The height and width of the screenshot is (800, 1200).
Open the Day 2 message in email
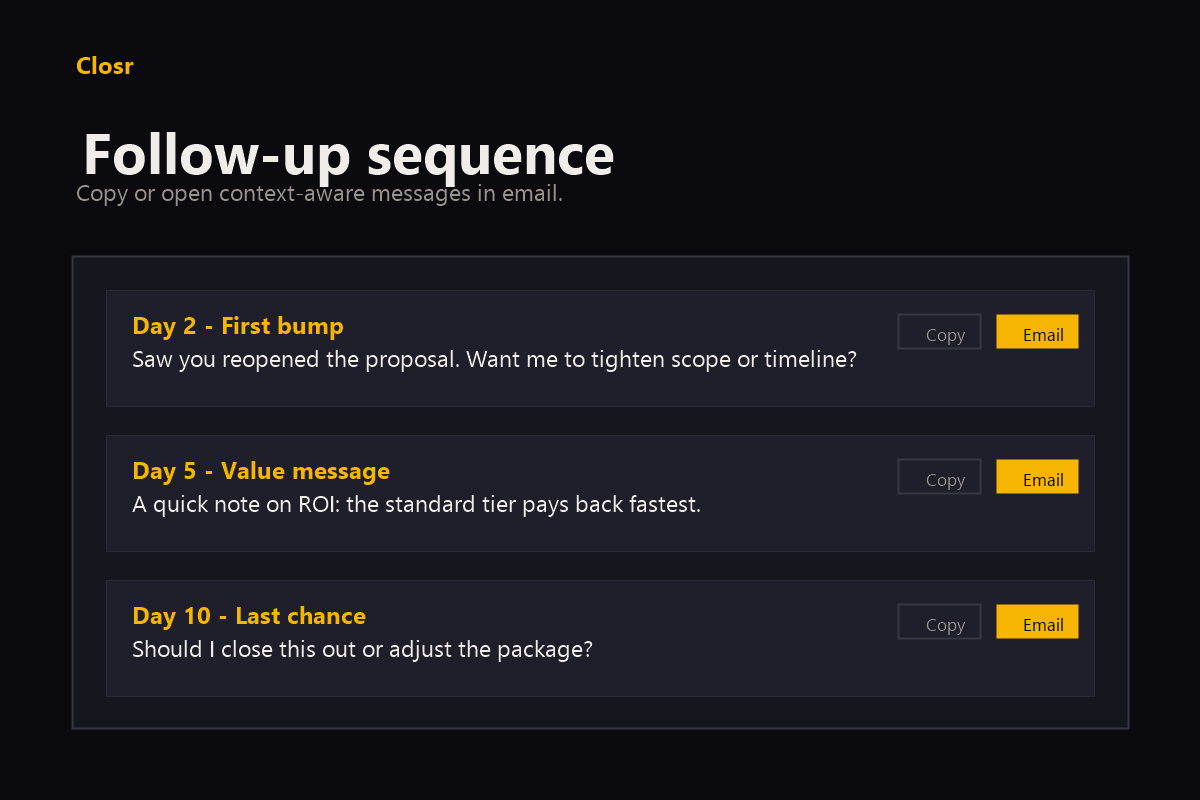pyautogui.click(x=1037, y=331)
